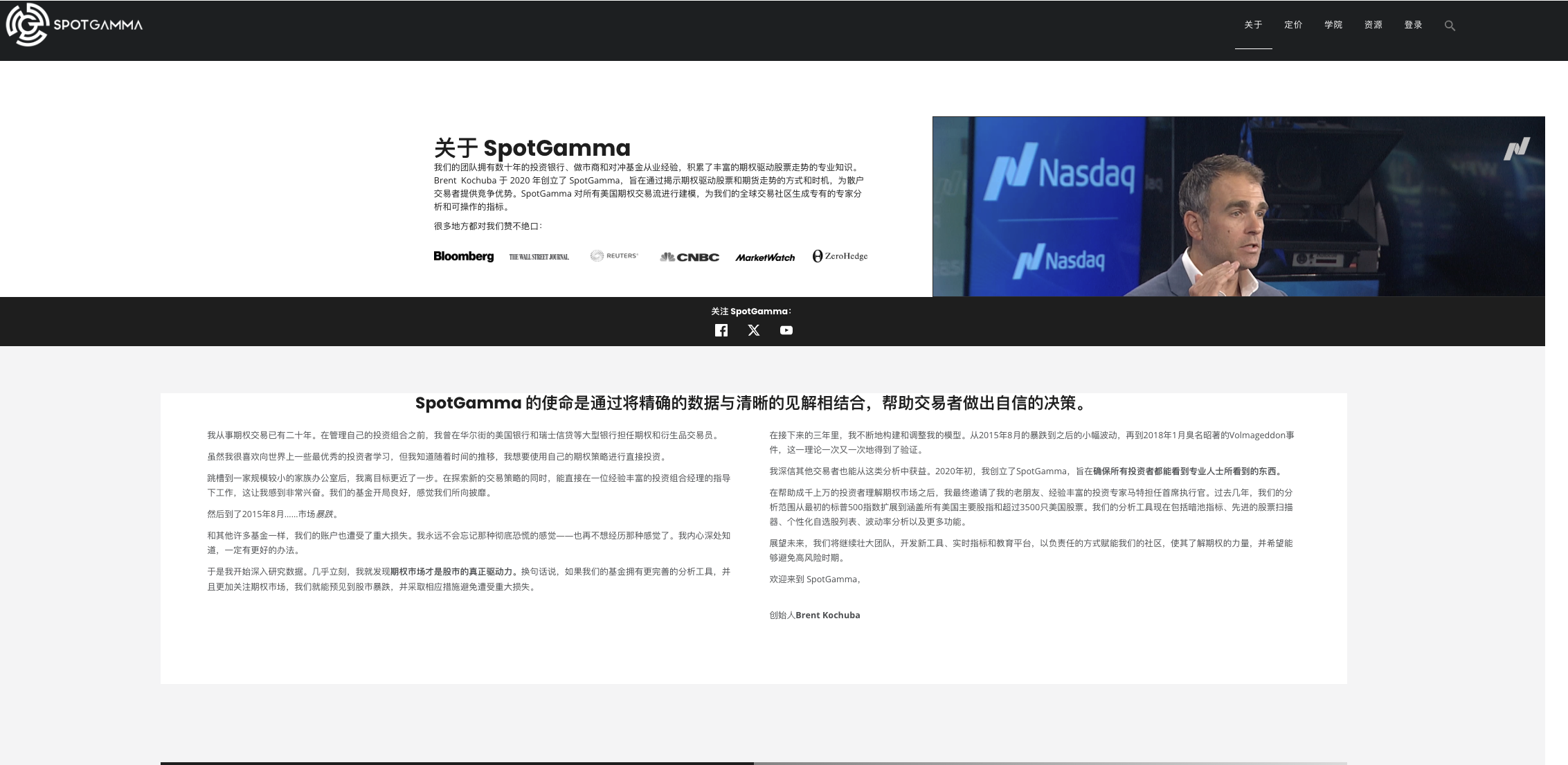The height and width of the screenshot is (765, 1568).
Task: Open the 登录 menu item
Action: click(1413, 25)
